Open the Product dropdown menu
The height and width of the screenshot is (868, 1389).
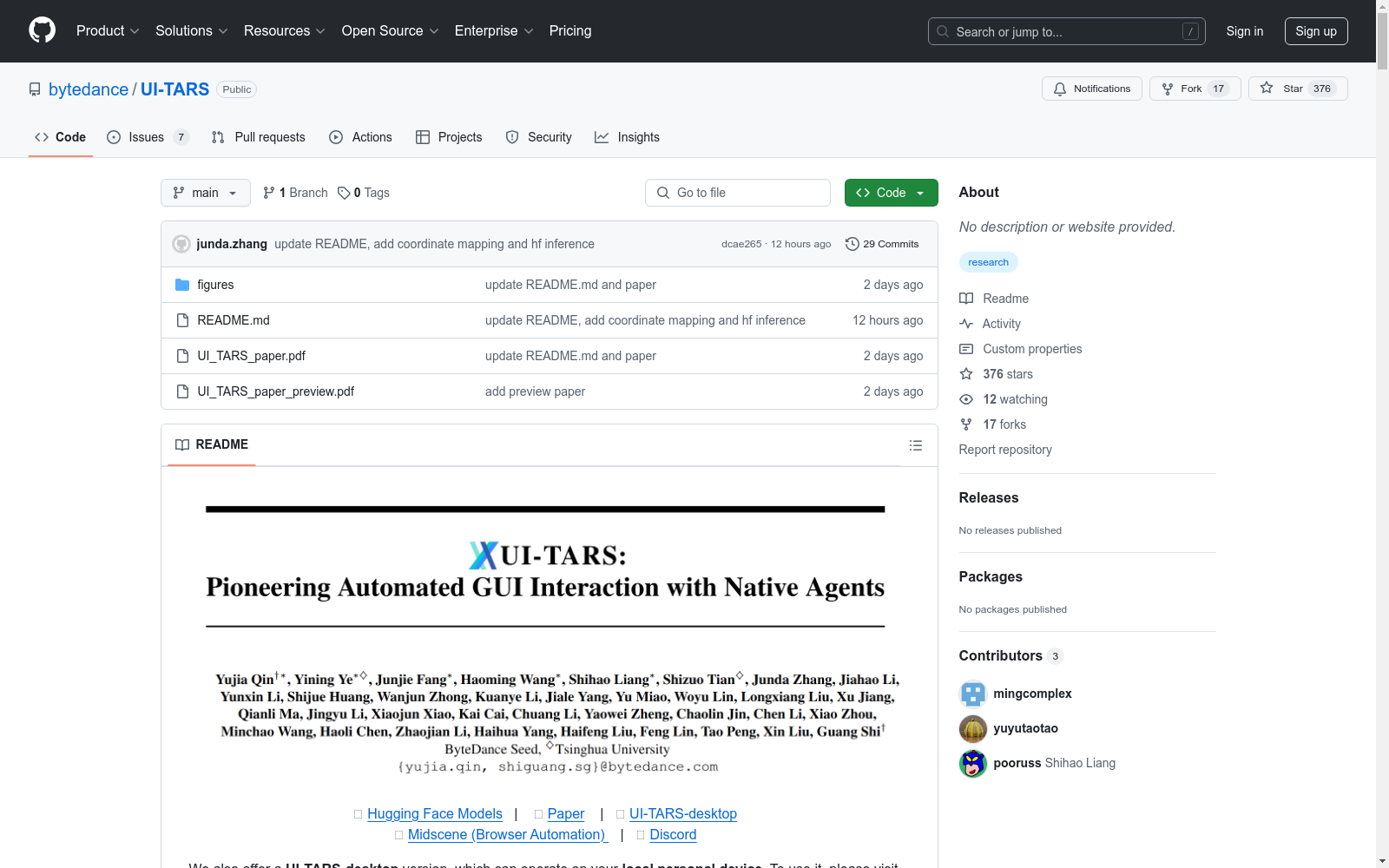tap(108, 31)
